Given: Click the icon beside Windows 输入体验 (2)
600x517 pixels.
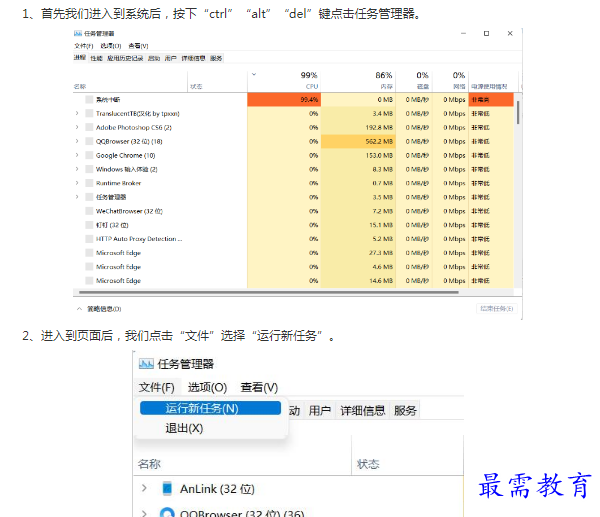Looking at the screenshot, I should point(89,169).
